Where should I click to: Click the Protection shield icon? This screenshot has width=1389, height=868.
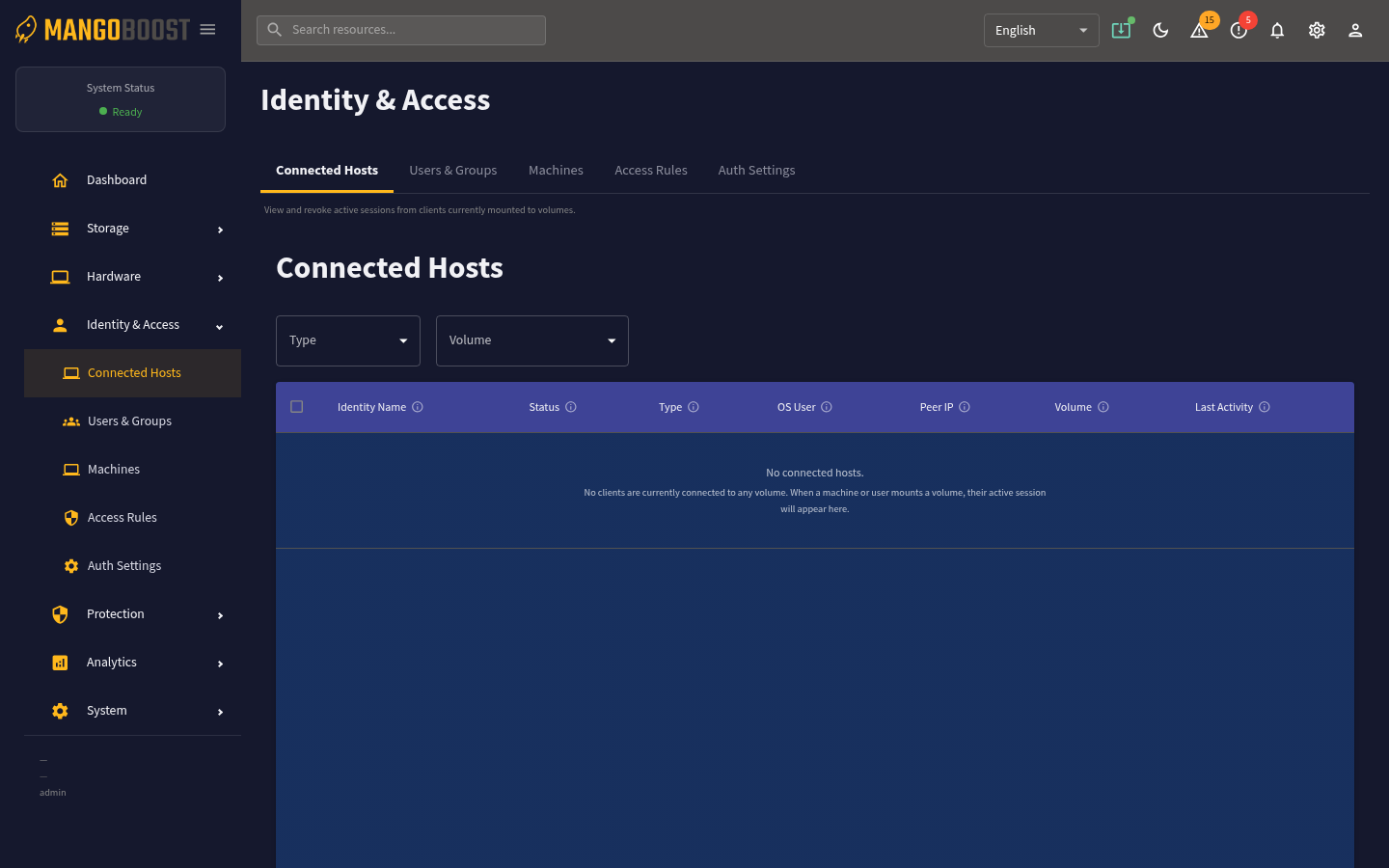click(60, 614)
